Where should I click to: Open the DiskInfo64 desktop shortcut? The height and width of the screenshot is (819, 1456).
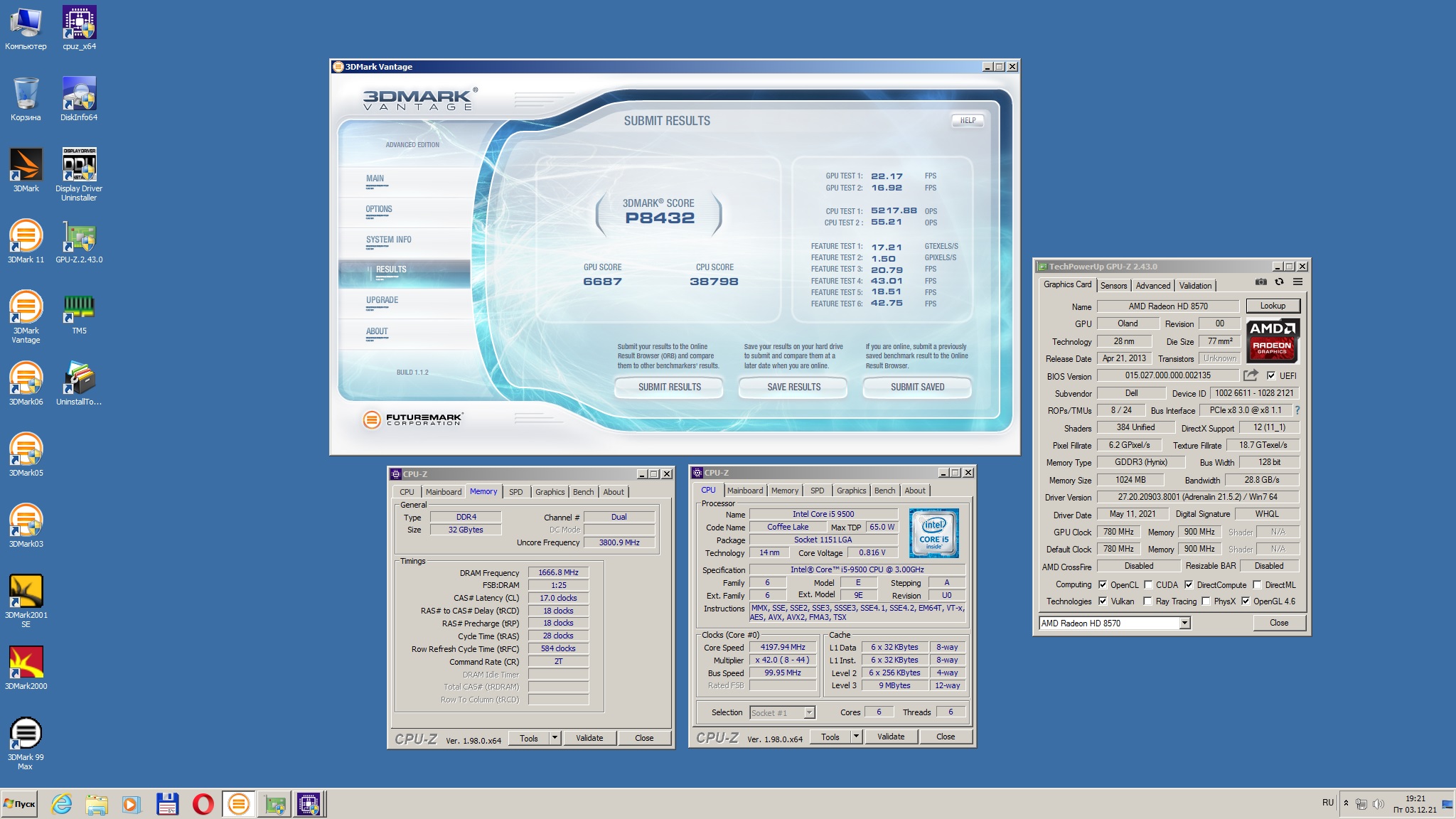click(79, 100)
